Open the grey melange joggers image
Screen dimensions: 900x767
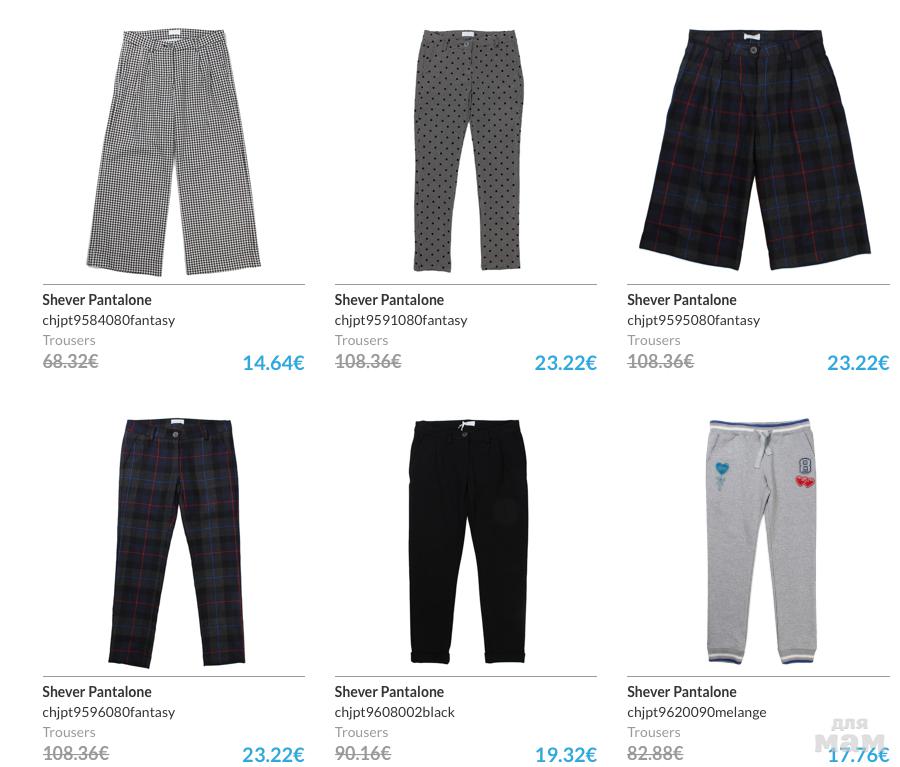pyautogui.click(x=762, y=541)
